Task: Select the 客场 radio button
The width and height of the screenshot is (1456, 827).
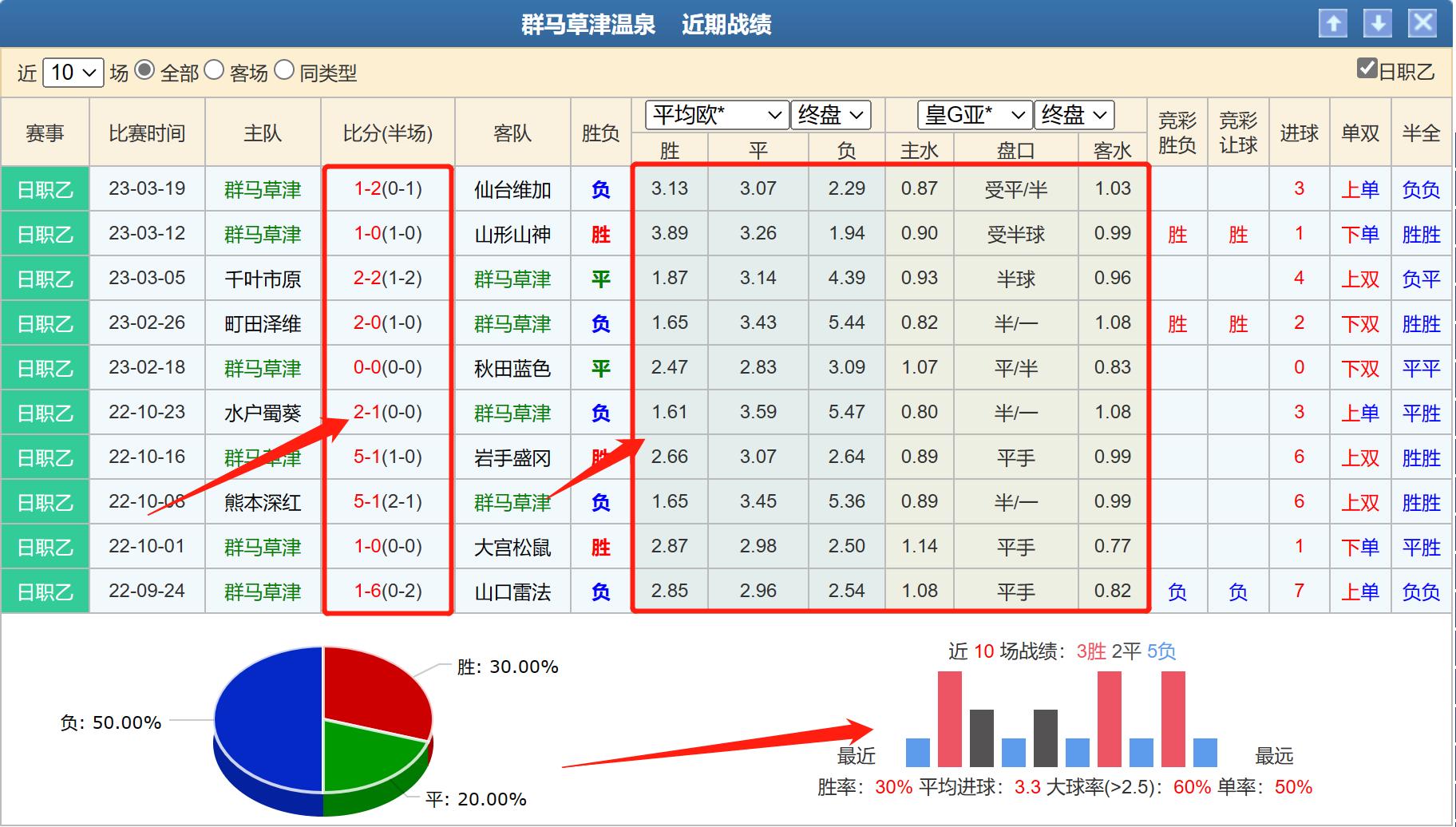Action: coord(212,72)
